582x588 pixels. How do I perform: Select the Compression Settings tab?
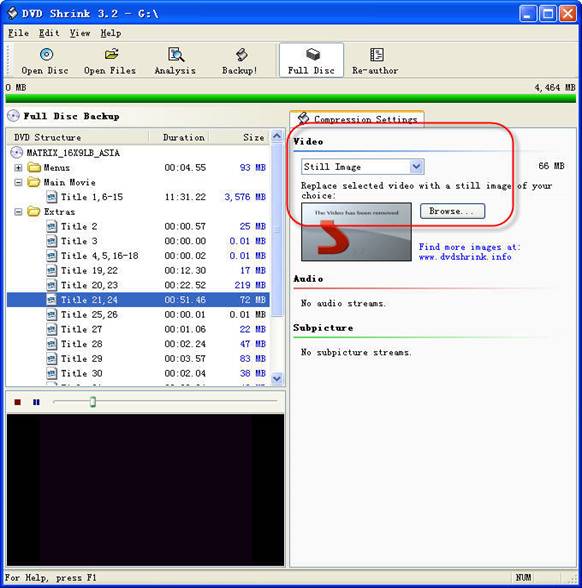[x=357, y=119]
